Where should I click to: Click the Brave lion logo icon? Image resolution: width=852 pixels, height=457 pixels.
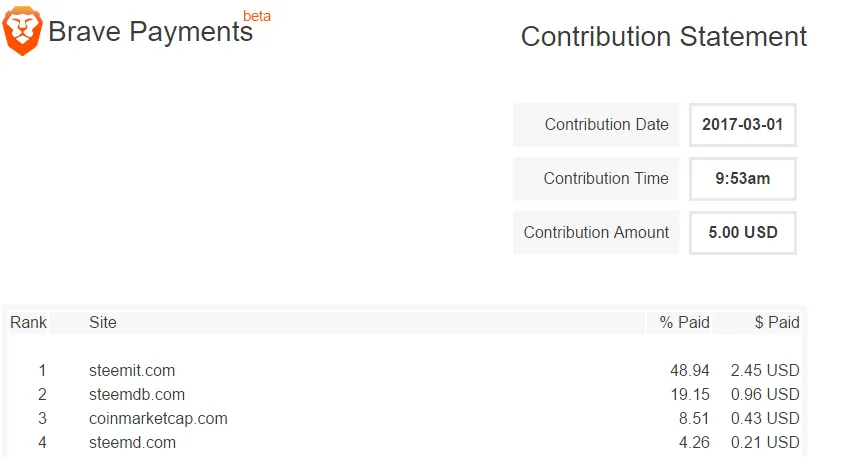pos(22,31)
